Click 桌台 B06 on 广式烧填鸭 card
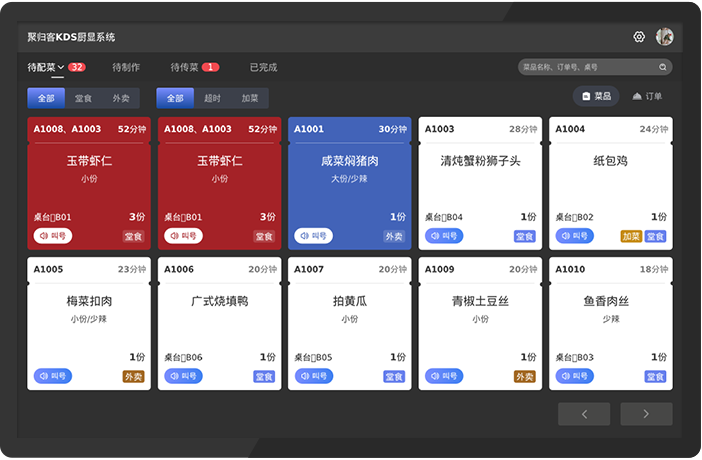Image resolution: width=702 pixels, height=460 pixels. (183, 357)
